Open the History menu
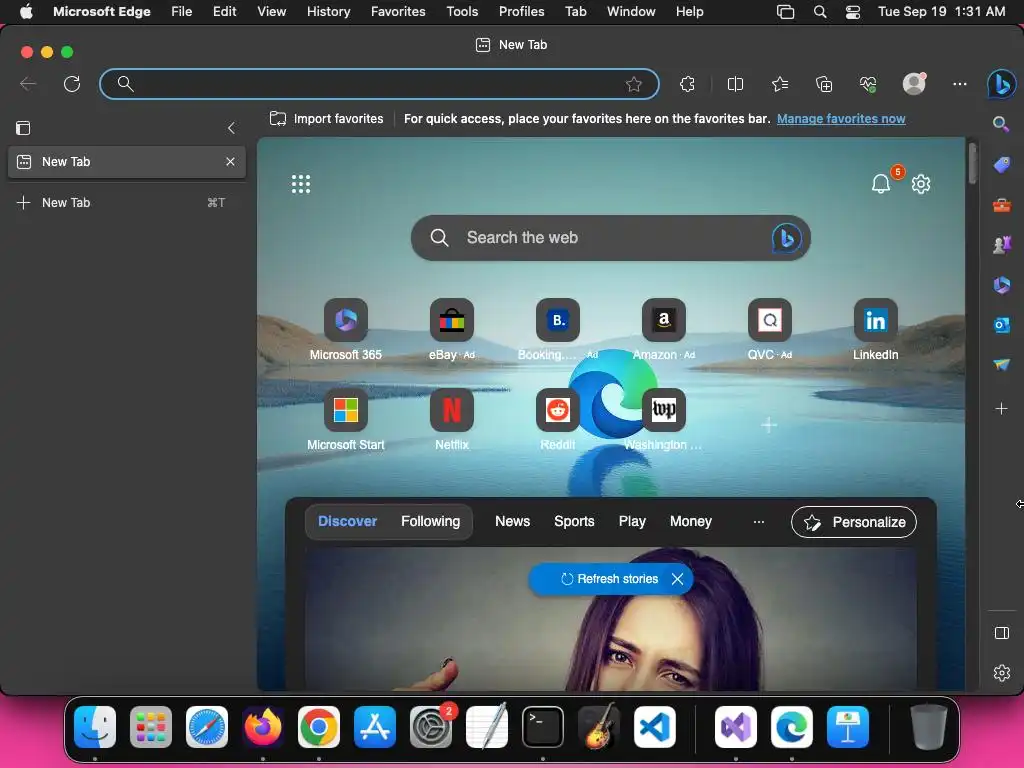This screenshot has height=768, width=1024. (328, 11)
